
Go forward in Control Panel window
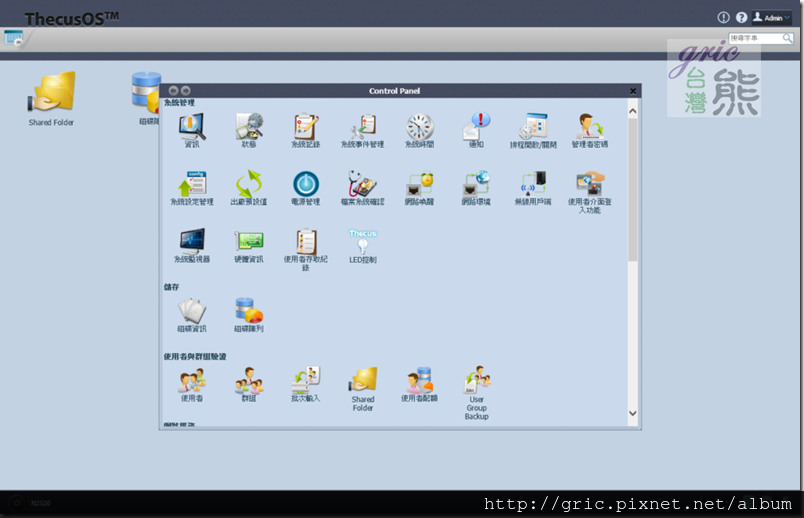186,91
